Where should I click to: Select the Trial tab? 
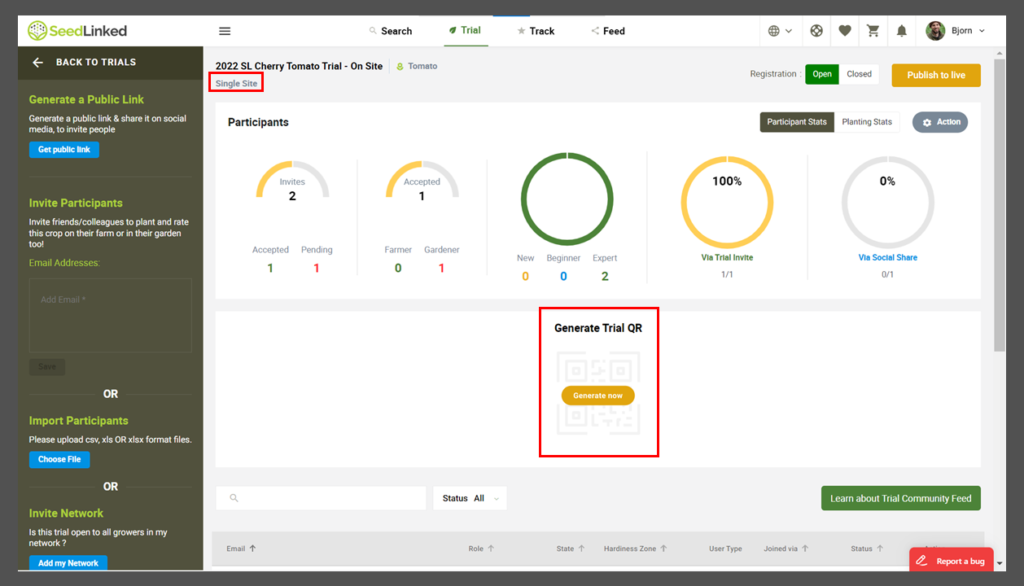465,30
